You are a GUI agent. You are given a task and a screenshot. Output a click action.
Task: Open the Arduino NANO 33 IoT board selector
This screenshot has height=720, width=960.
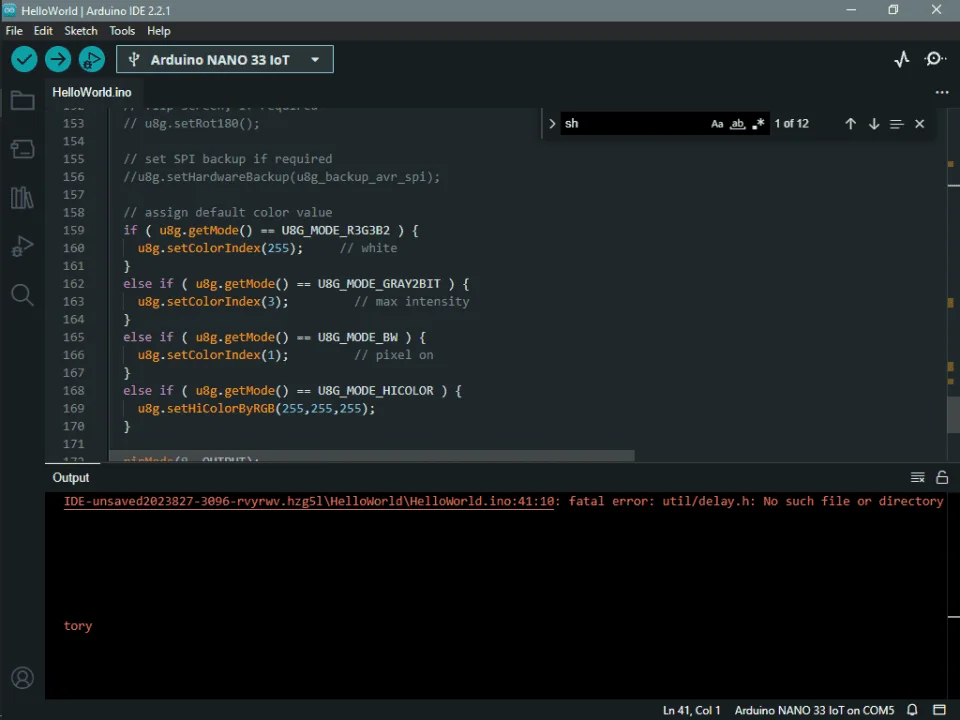(225, 59)
